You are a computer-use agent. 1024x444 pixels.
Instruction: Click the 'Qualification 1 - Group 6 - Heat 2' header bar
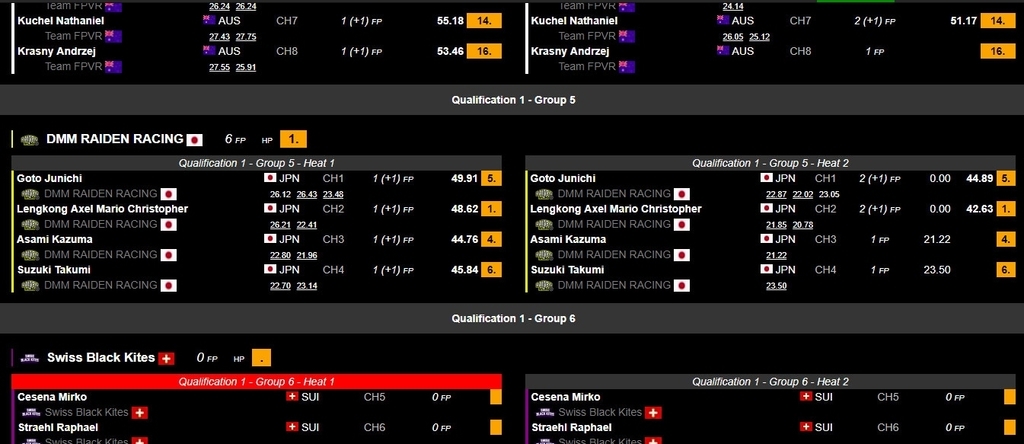[771, 381]
